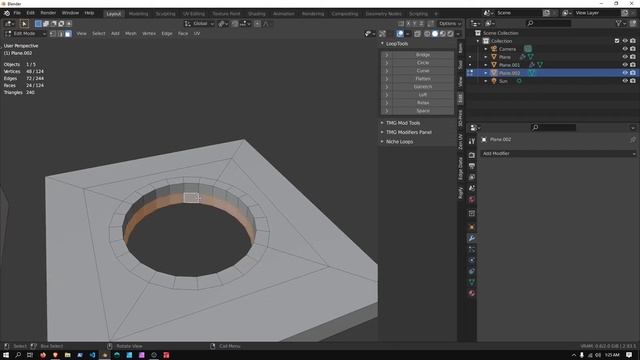Open the Object Data mesh properties tab

click(472, 282)
